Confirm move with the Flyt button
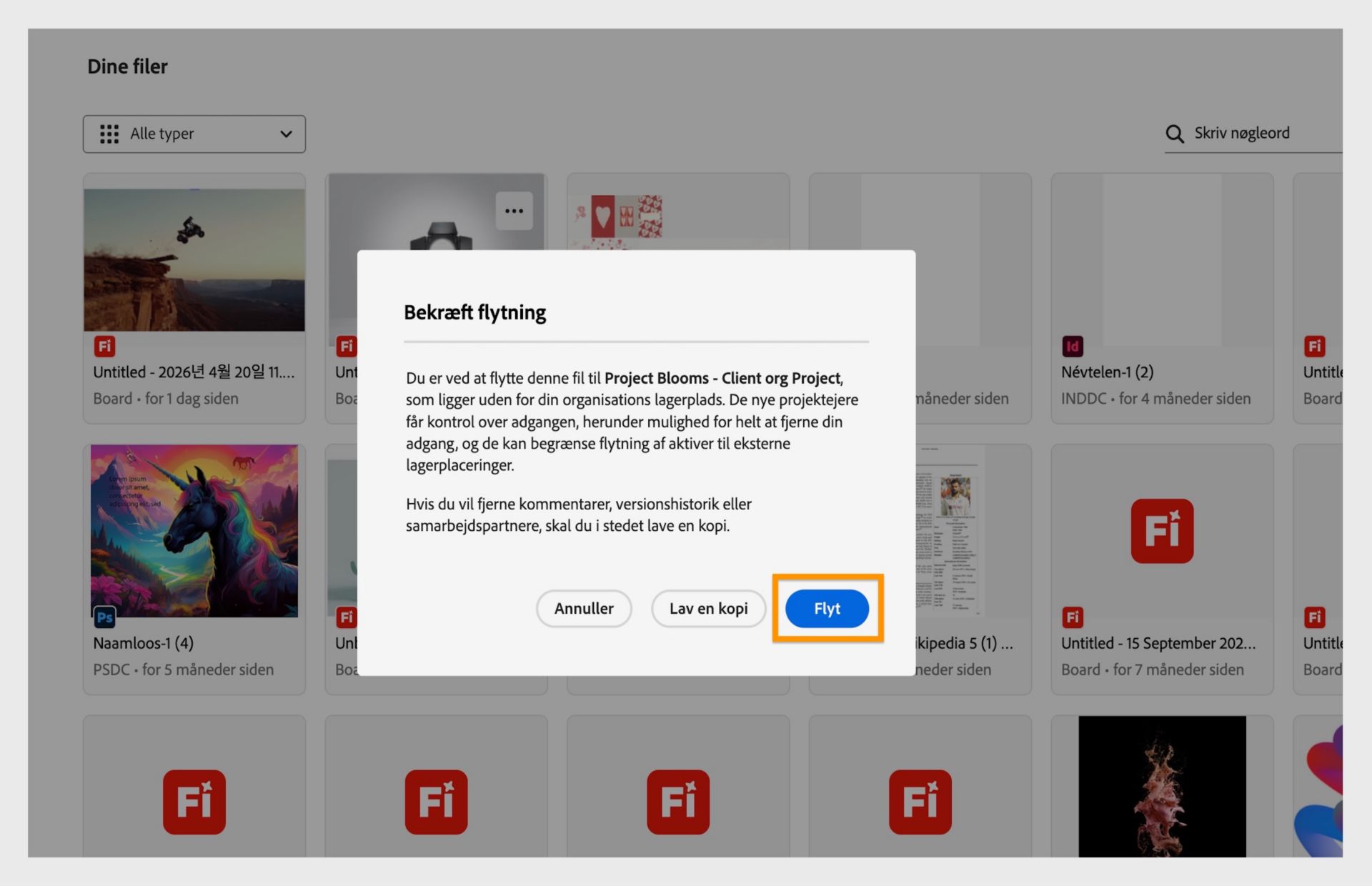The image size is (1372, 886). click(827, 608)
